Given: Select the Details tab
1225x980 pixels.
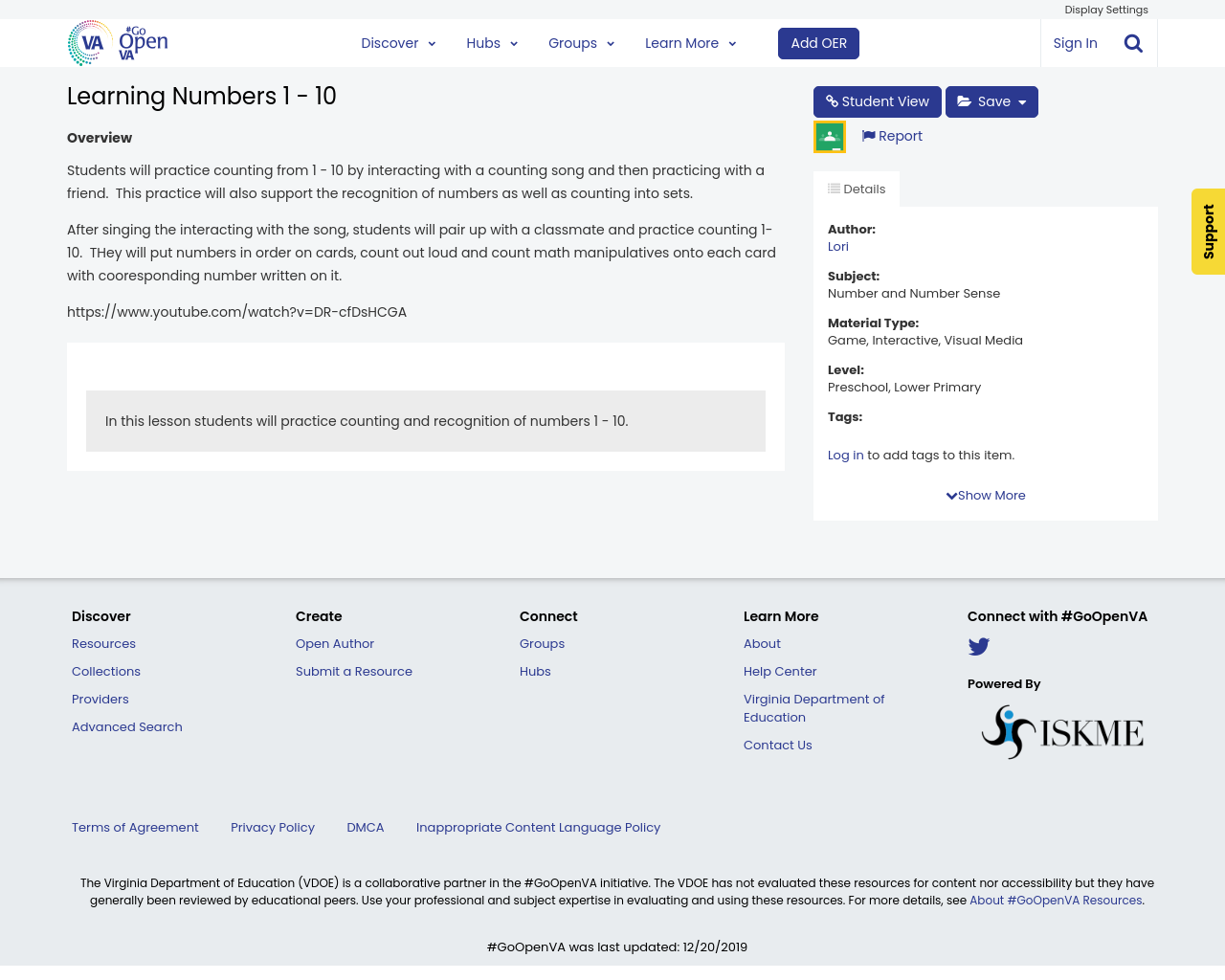Looking at the screenshot, I should [x=857, y=189].
